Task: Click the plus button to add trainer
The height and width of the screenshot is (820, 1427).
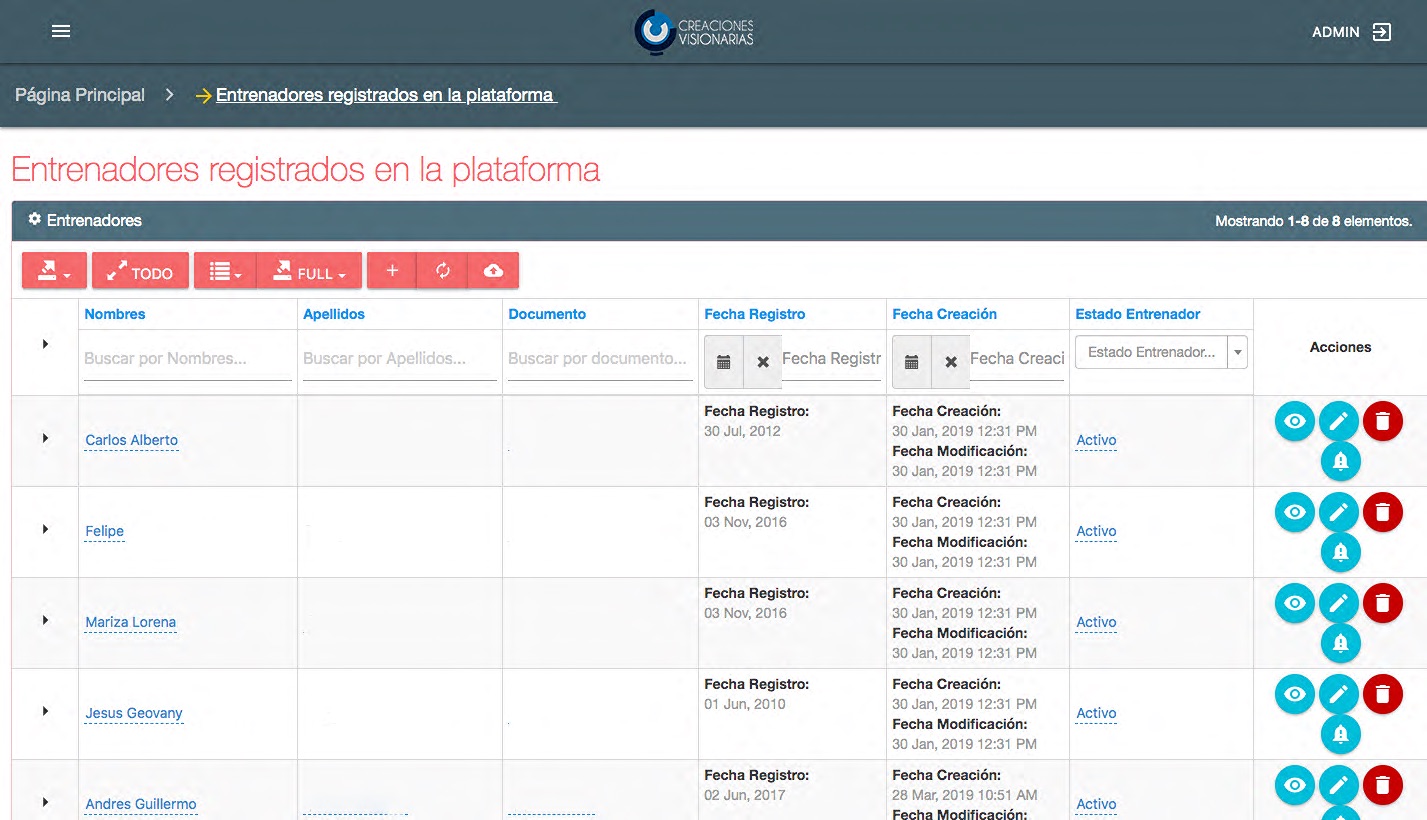Action: pyautogui.click(x=392, y=271)
